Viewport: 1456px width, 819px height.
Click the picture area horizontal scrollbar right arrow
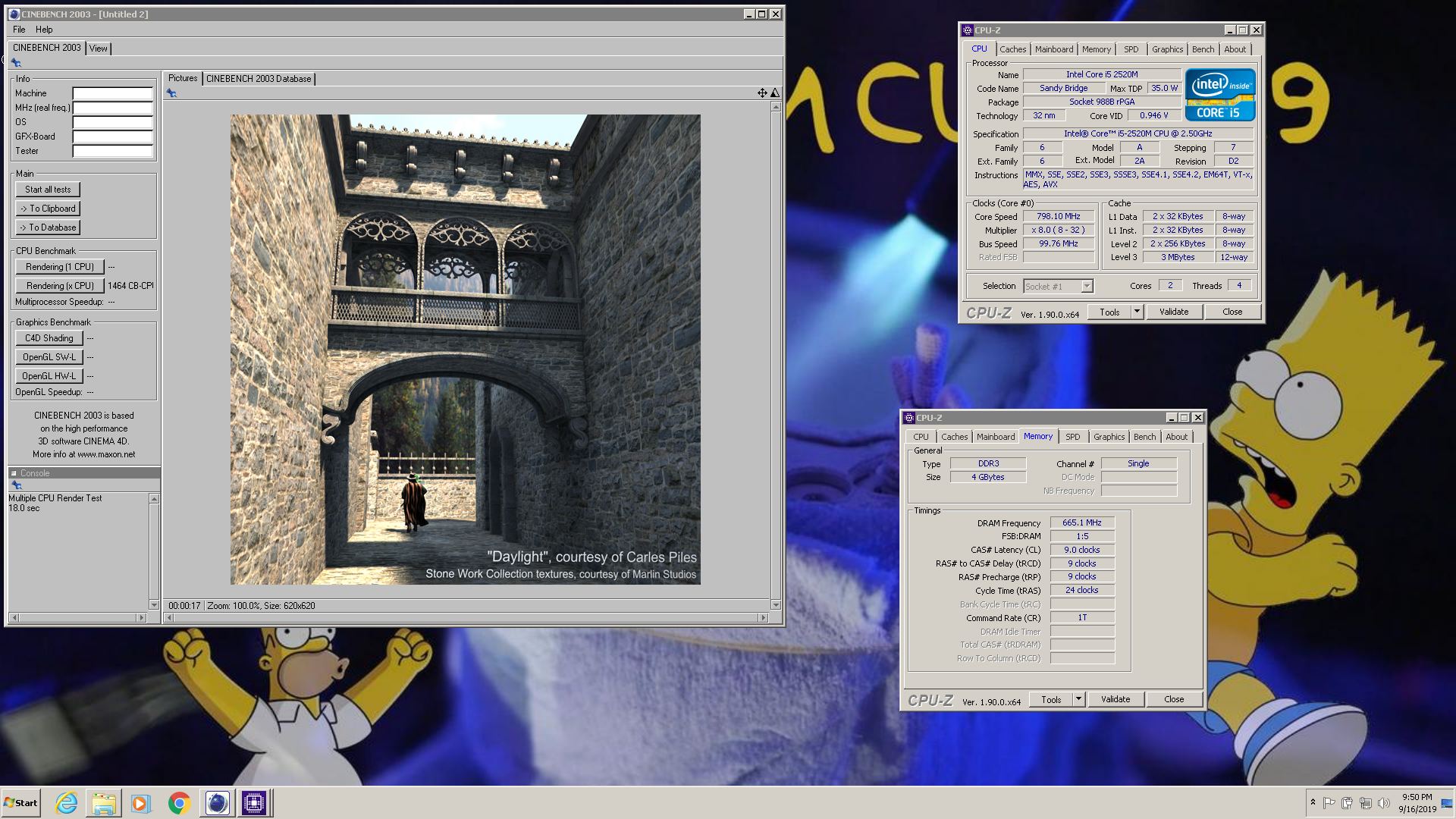763,618
